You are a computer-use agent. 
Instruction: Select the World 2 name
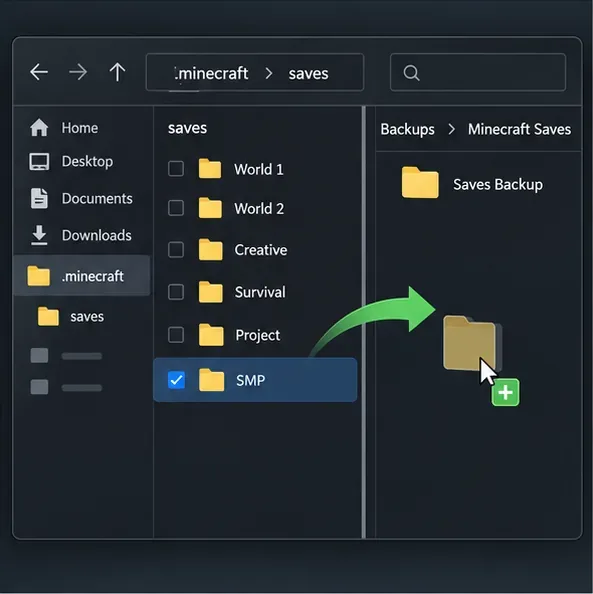(x=259, y=209)
